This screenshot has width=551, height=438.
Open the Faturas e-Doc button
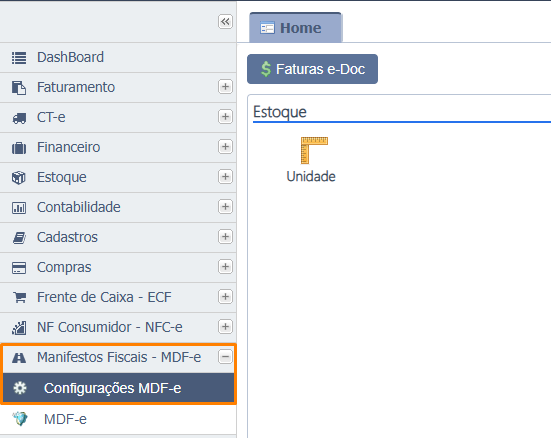[312, 69]
